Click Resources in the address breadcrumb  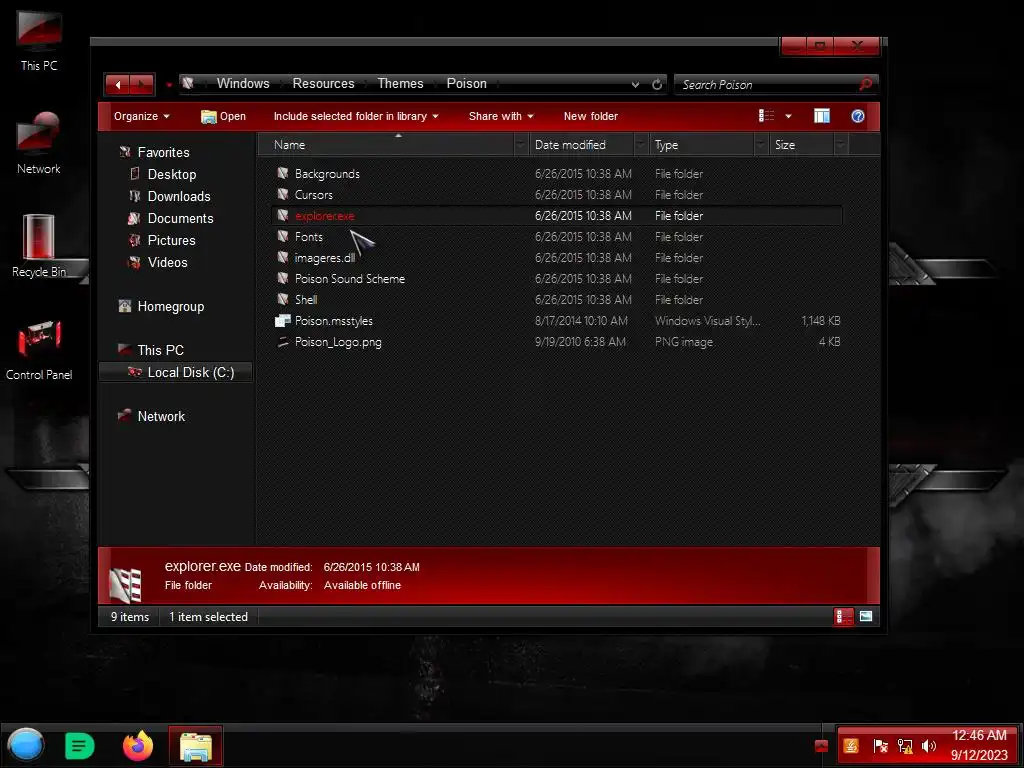tap(323, 84)
